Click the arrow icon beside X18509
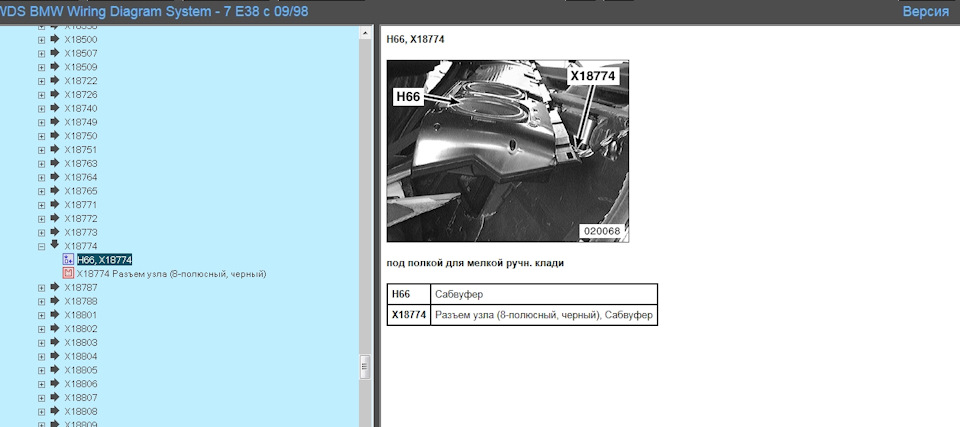The height and width of the screenshot is (427, 960). pos(54,67)
